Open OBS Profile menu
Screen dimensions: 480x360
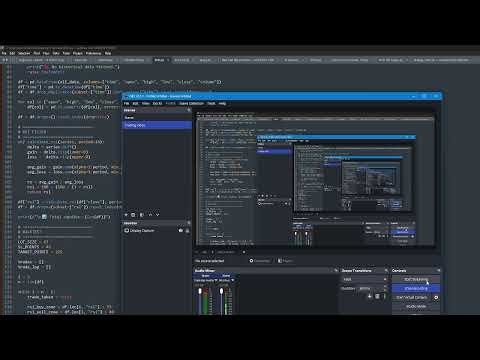(x=170, y=103)
